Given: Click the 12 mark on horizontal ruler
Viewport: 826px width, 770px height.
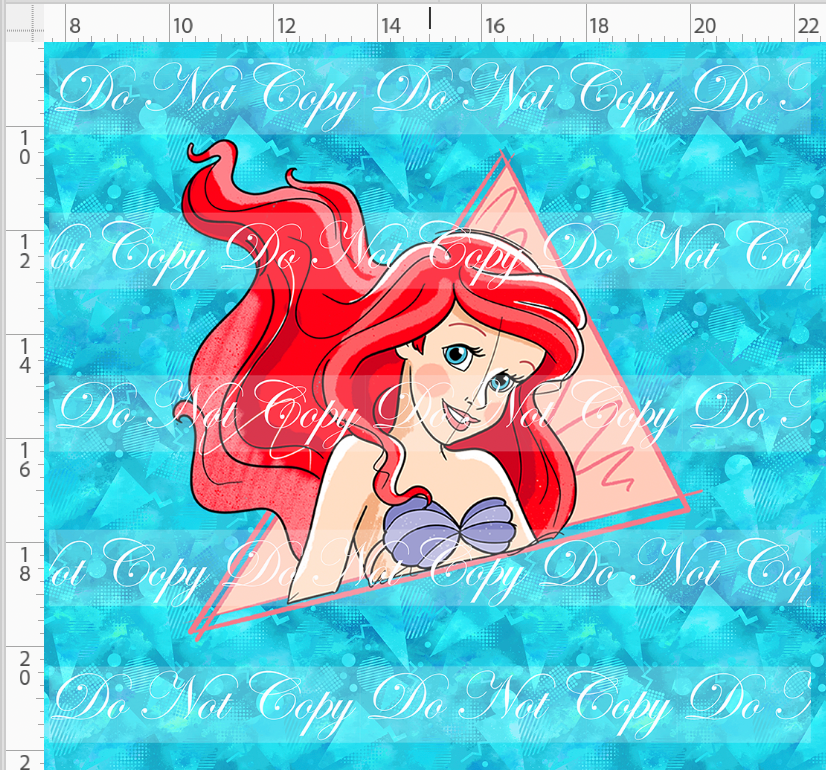Looking at the screenshot, I should 287,26.
